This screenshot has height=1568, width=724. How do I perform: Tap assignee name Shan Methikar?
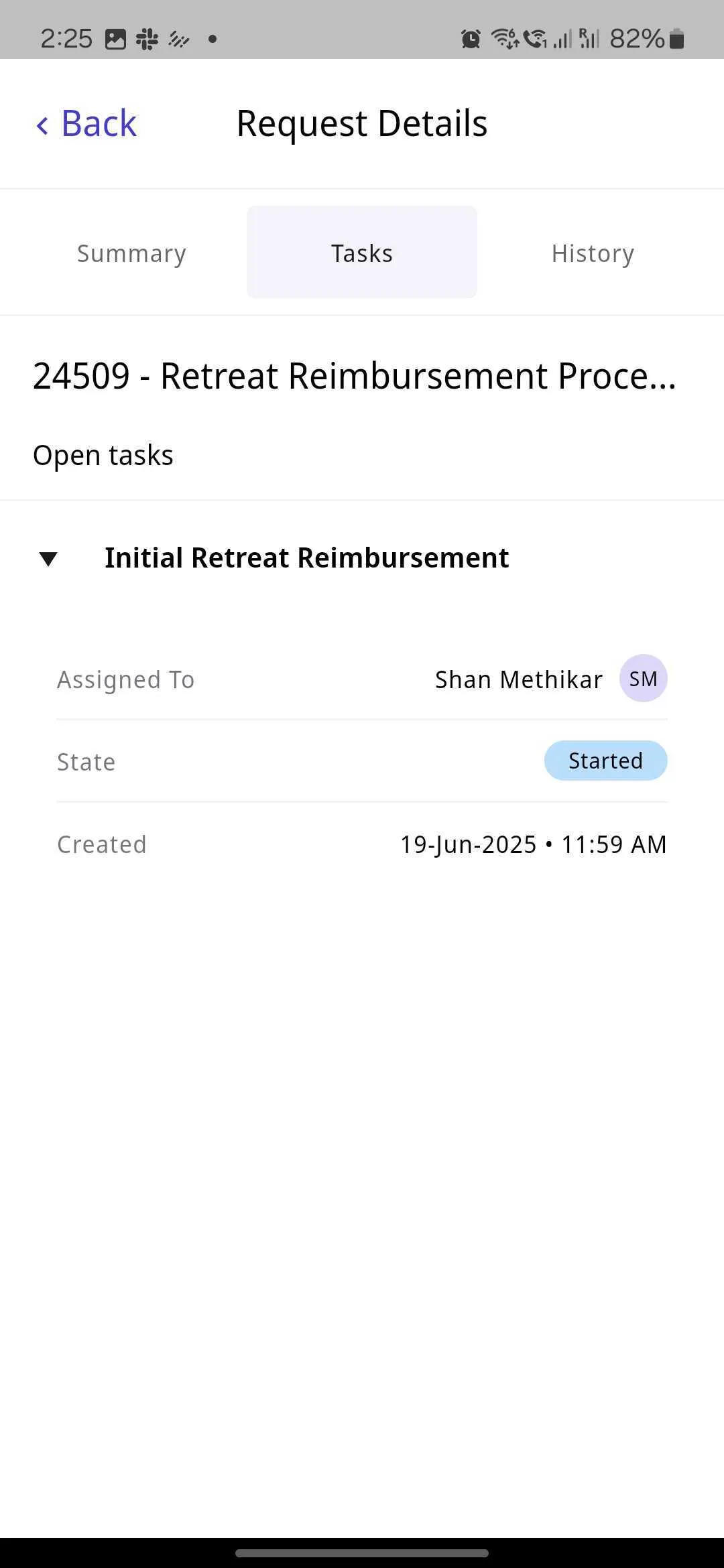click(518, 679)
